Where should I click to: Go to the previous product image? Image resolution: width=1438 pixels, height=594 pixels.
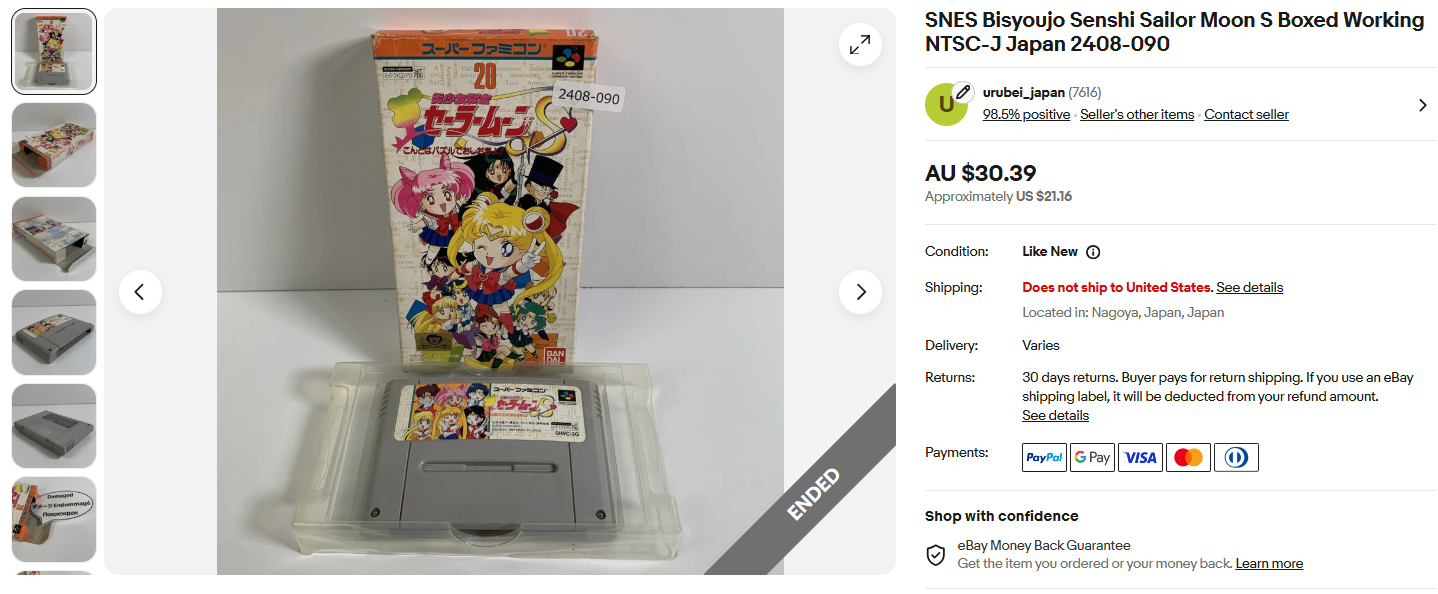(x=140, y=292)
